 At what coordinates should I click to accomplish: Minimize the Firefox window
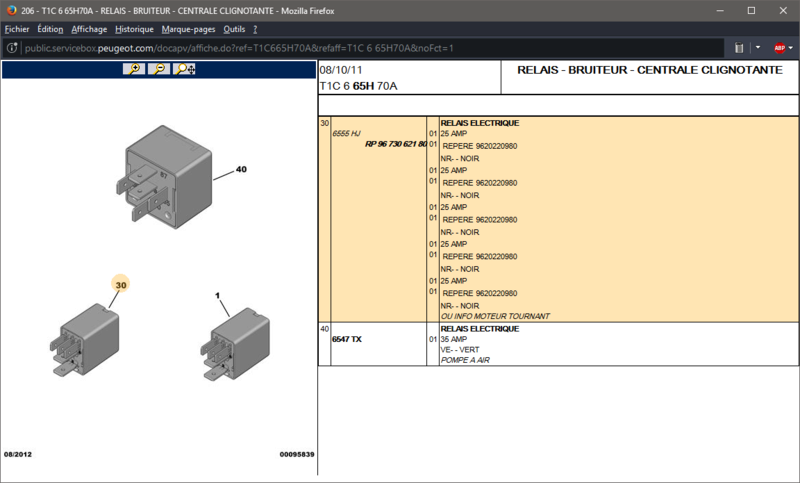(x=720, y=10)
